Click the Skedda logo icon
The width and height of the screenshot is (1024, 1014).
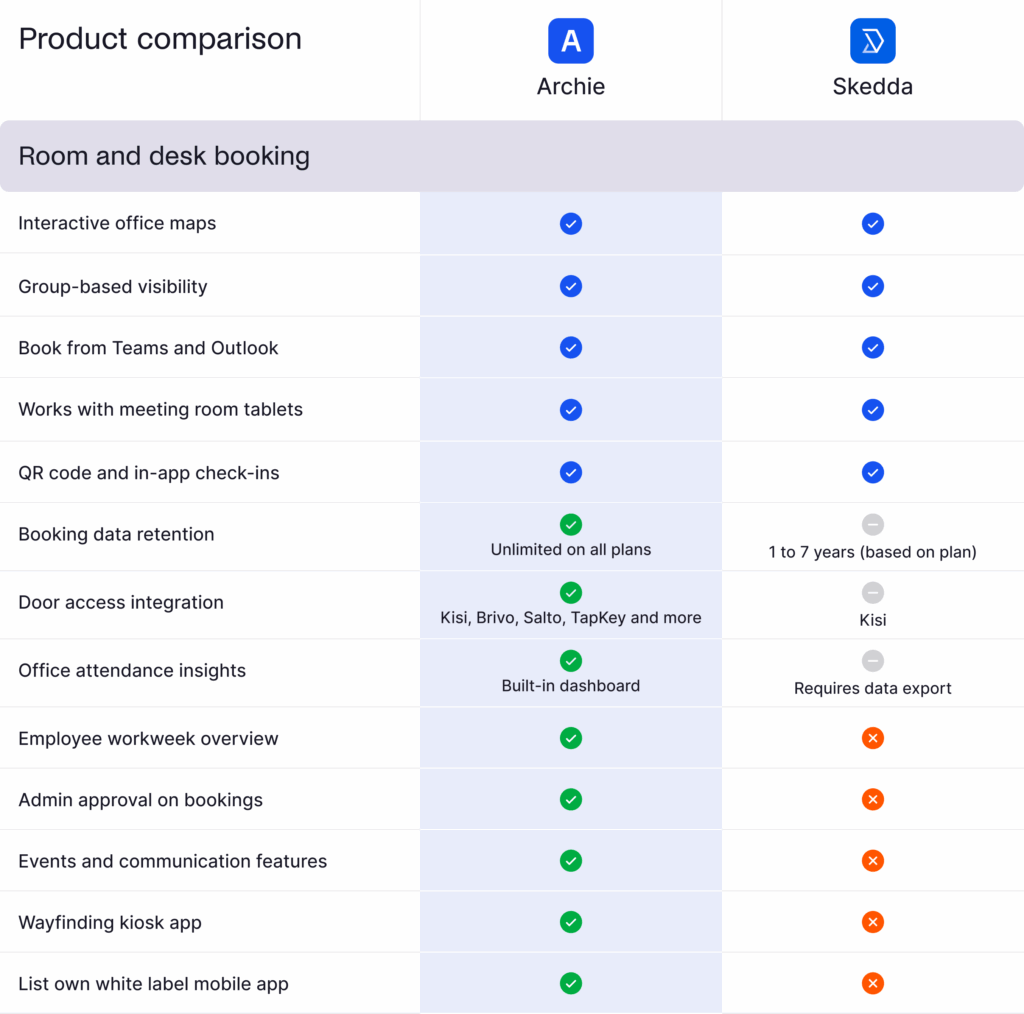pos(872,41)
